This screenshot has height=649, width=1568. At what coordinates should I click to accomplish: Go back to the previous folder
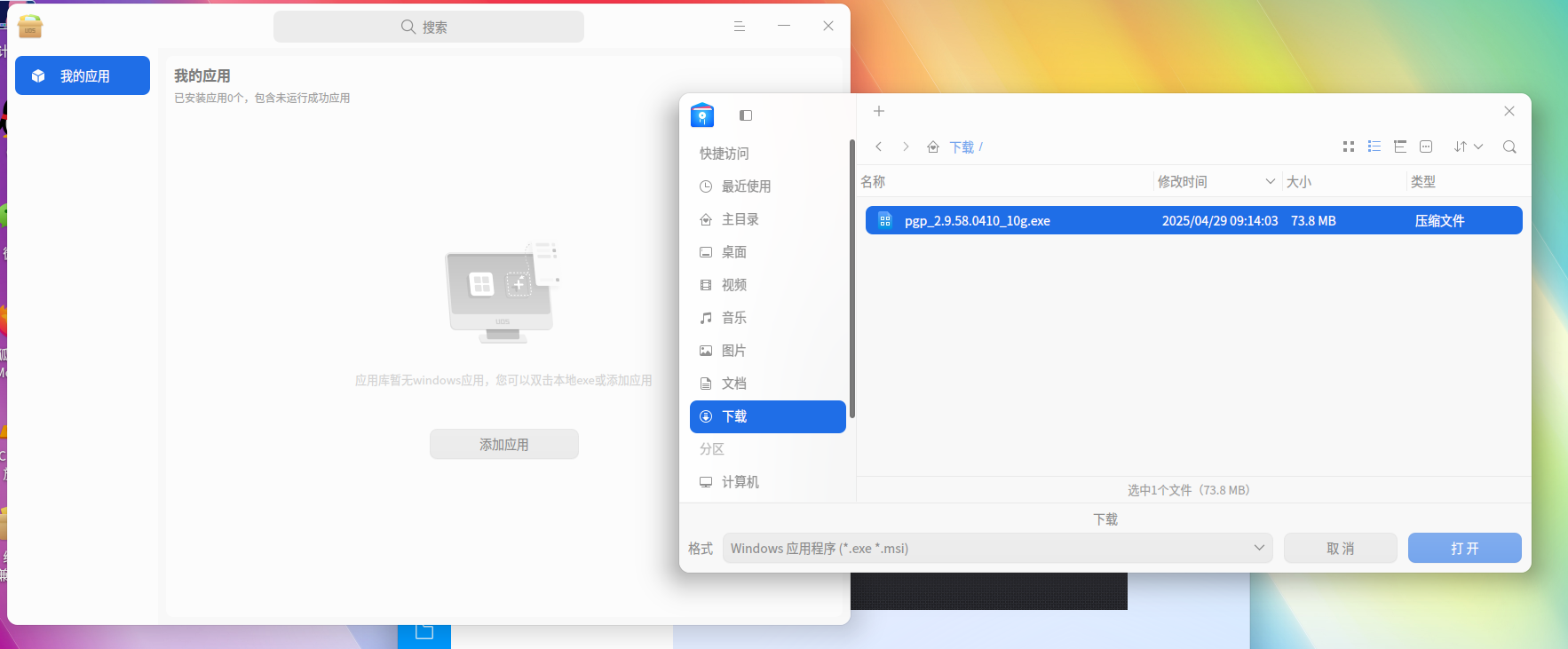click(879, 146)
